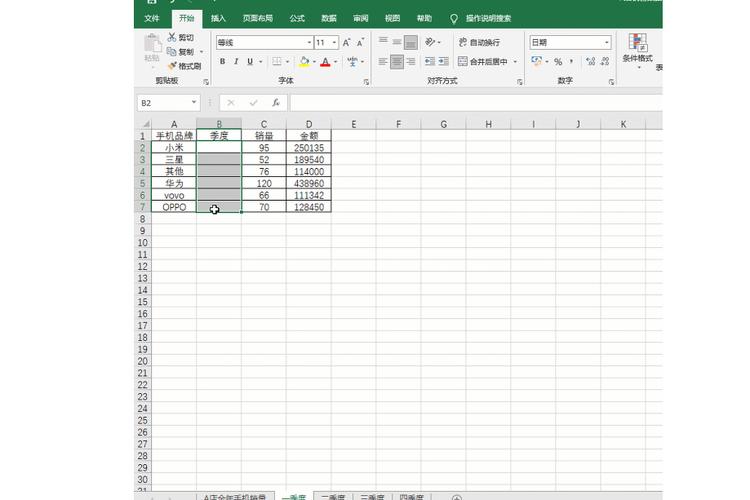Click the cell borders icon
This screenshot has height=500, width=750.
[277, 62]
